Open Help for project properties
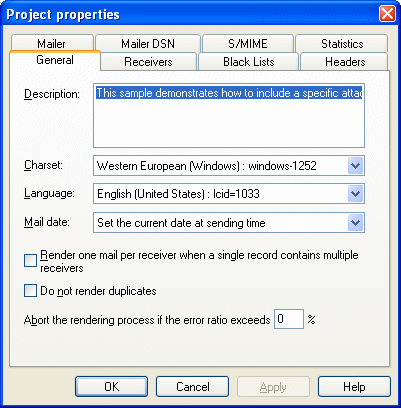The height and width of the screenshot is (408, 401). [x=354, y=387]
